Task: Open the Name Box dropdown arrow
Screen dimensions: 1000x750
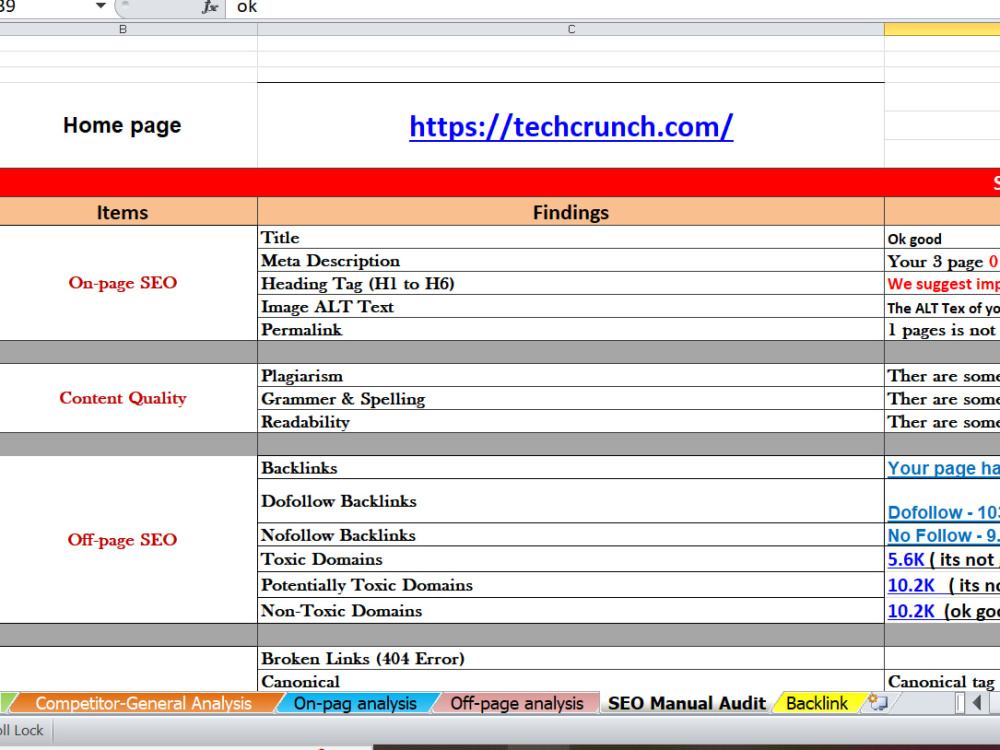Action: [x=100, y=6]
